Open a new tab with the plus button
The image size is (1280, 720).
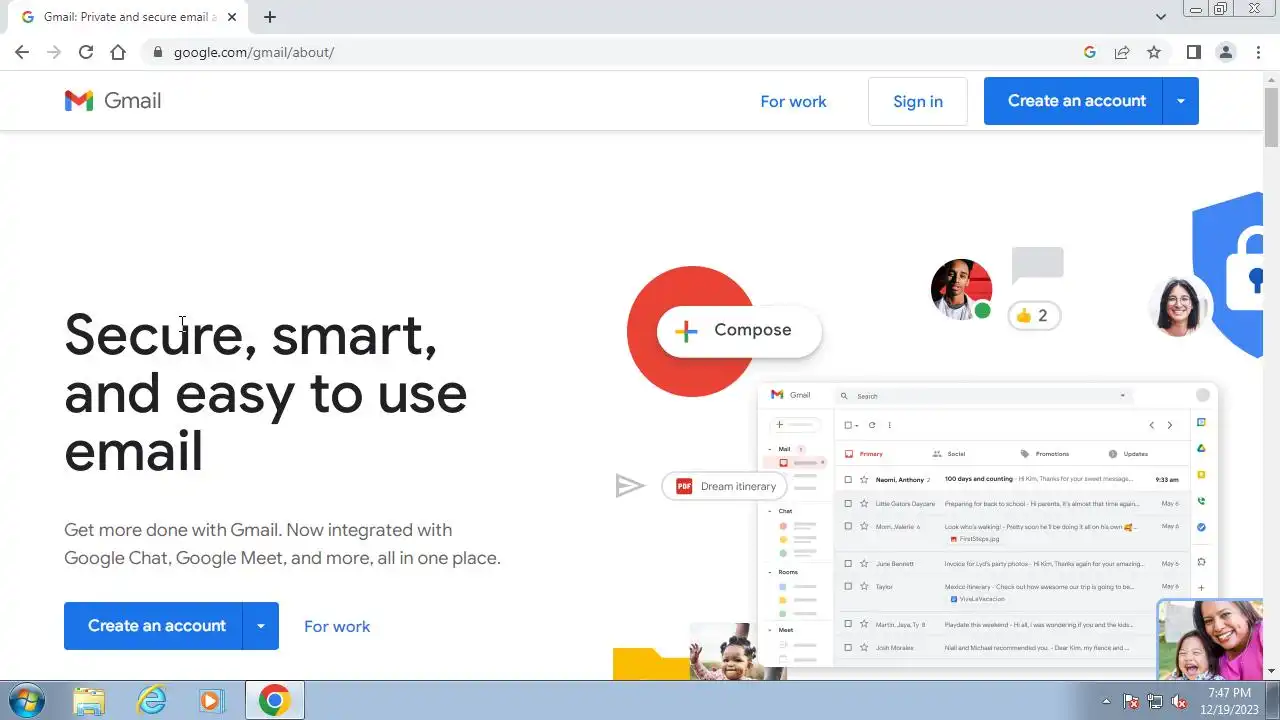point(270,17)
